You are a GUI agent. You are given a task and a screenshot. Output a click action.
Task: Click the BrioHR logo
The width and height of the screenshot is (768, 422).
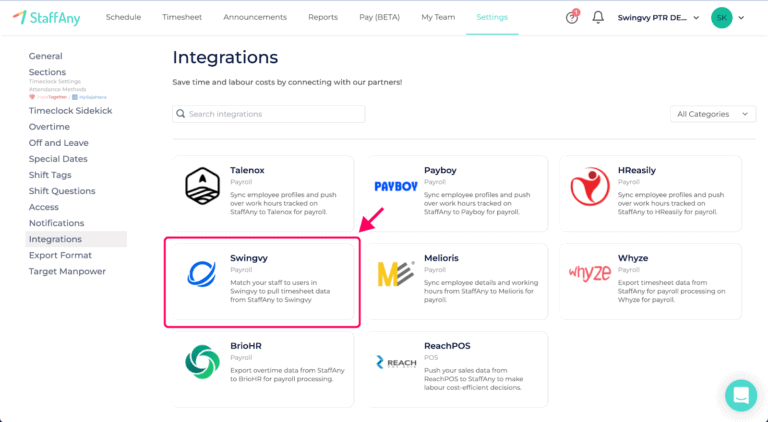click(202, 362)
